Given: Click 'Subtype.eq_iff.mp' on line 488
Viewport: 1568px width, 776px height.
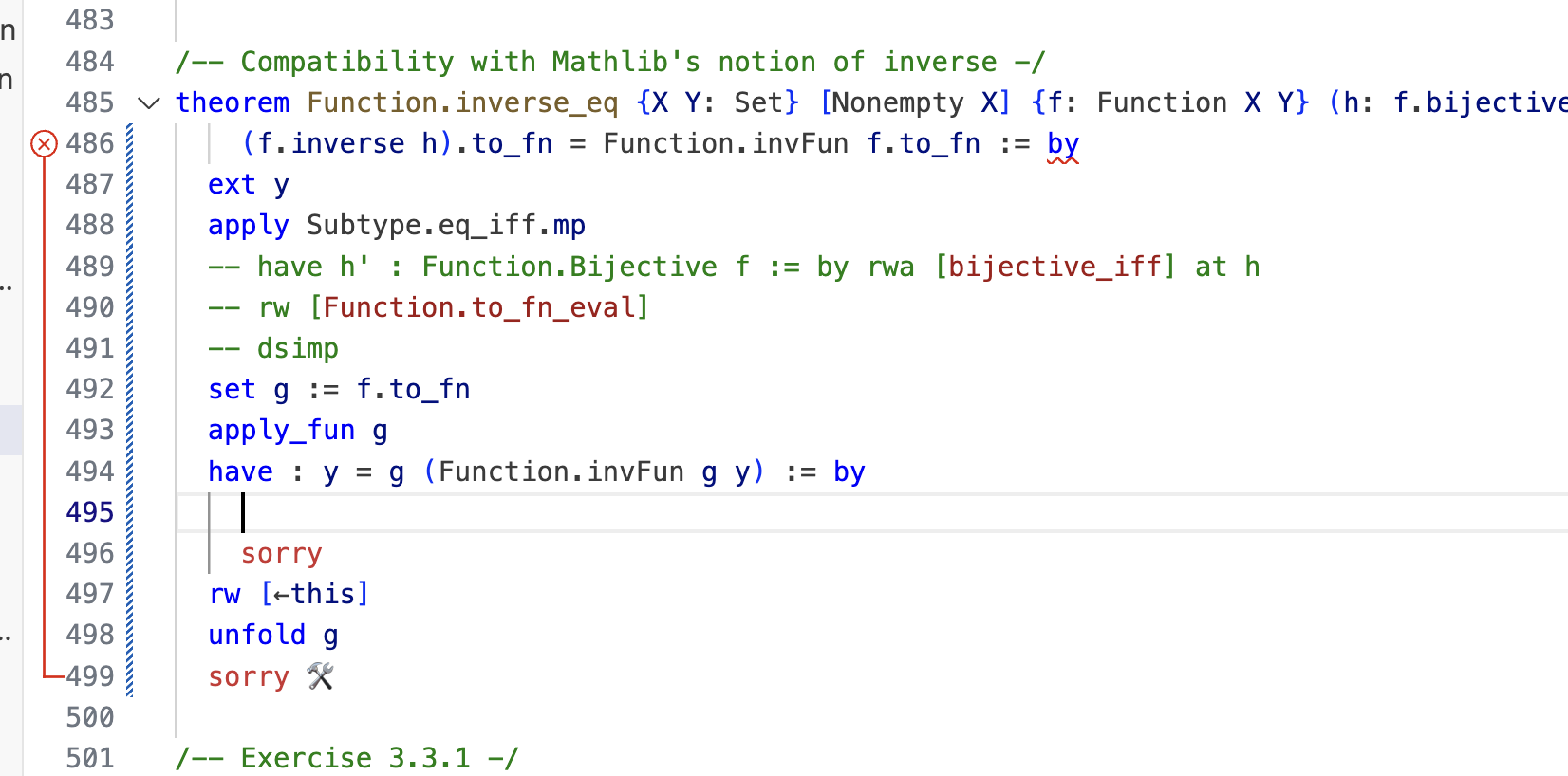Looking at the screenshot, I should pyautogui.click(x=445, y=226).
